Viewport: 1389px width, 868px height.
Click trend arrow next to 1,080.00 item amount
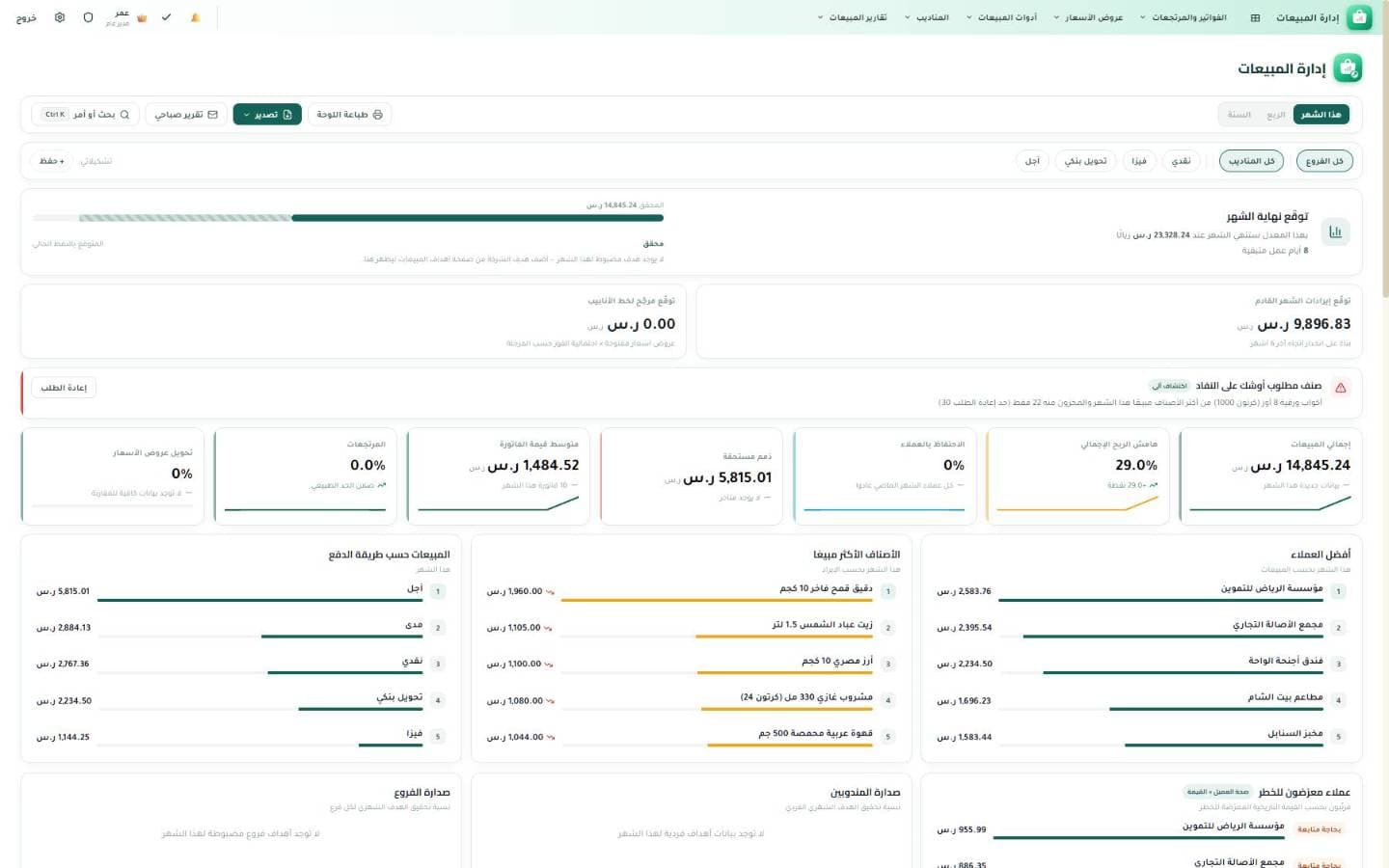click(549, 701)
